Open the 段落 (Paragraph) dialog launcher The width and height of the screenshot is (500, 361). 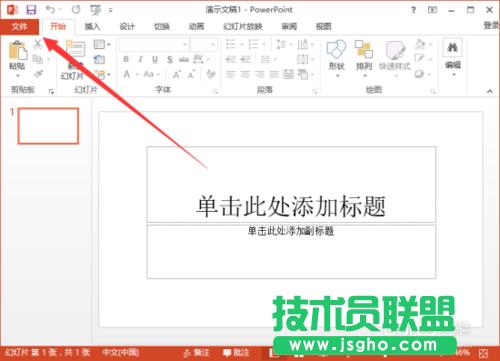315,91
